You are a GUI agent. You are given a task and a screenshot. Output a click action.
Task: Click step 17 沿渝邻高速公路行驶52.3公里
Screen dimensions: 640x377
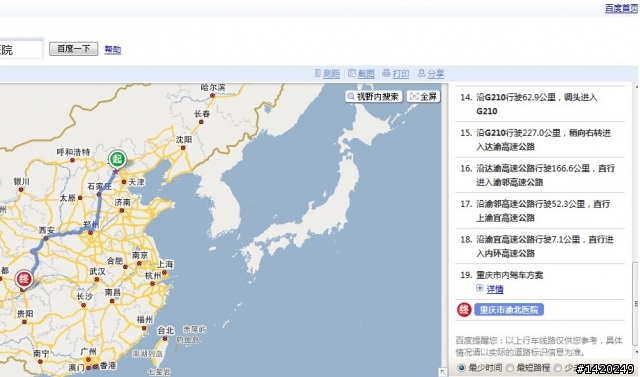click(x=540, y=211)
